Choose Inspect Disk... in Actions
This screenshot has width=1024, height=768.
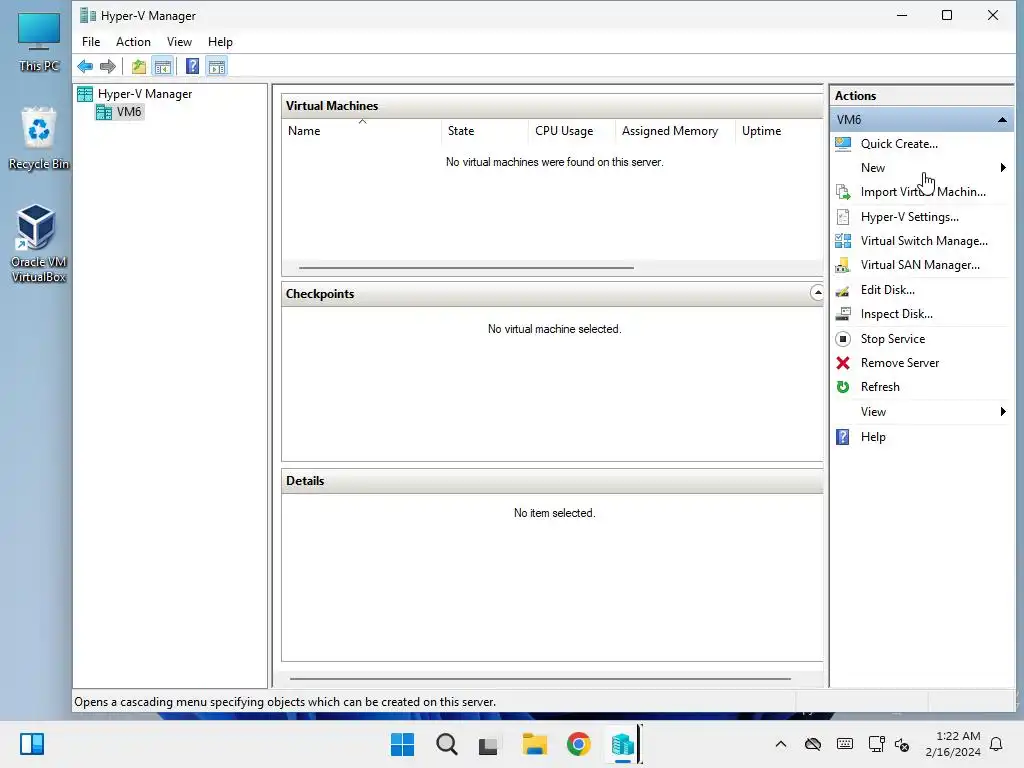(897, 314)
